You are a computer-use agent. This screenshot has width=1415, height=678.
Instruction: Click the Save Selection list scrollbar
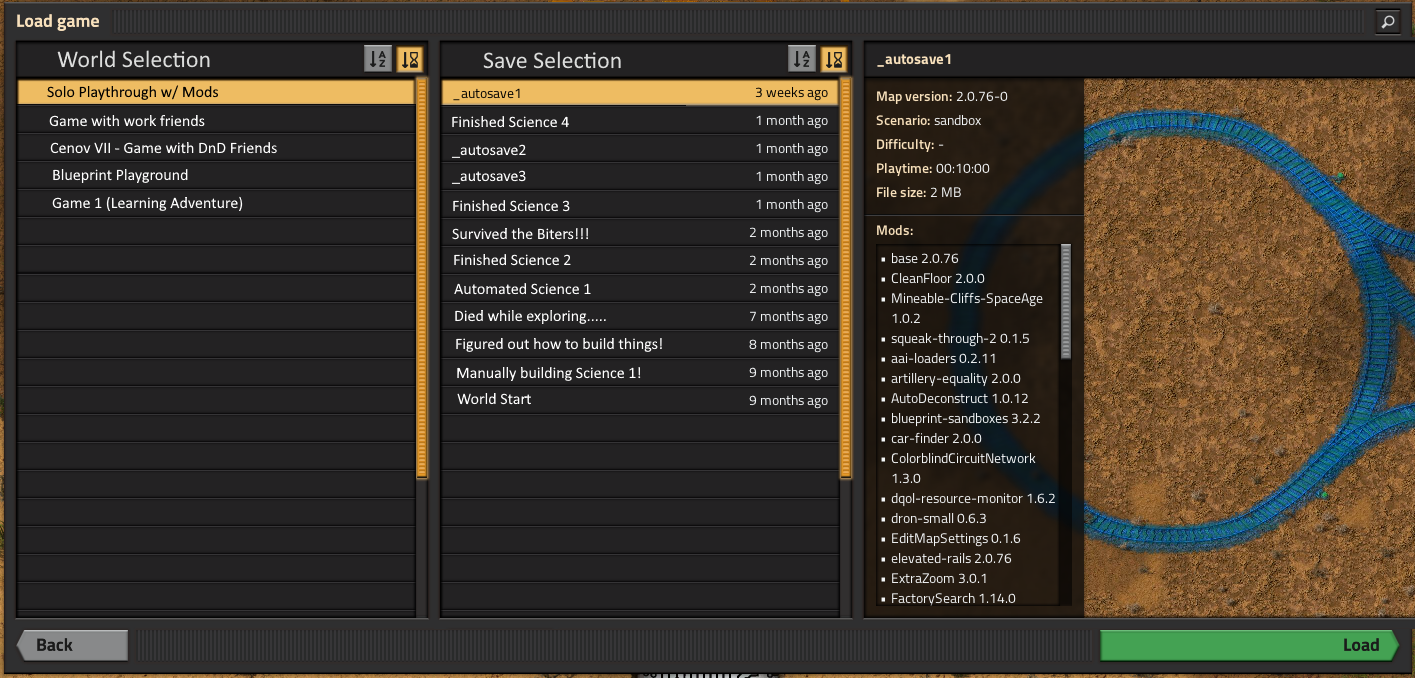click(x=846, y=278)
